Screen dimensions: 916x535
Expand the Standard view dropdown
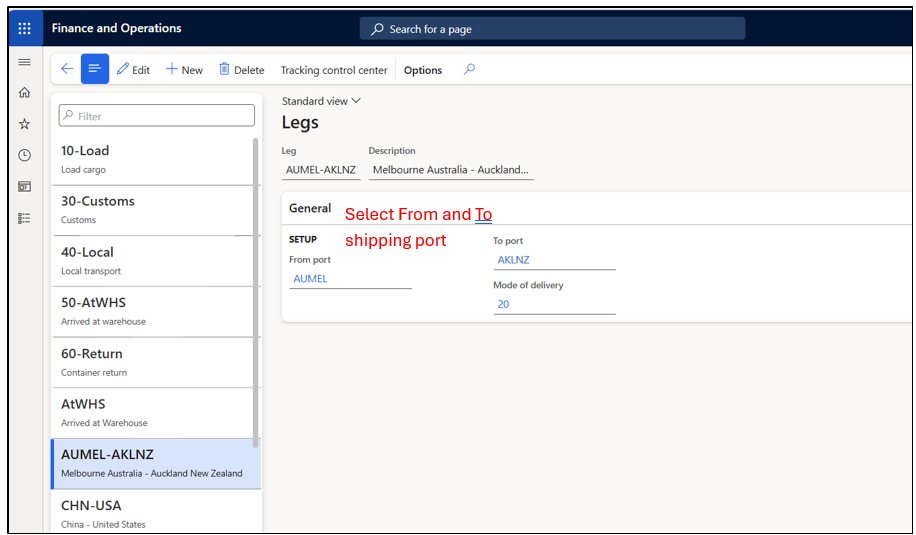pyautogui.click(x=321, y=101)
